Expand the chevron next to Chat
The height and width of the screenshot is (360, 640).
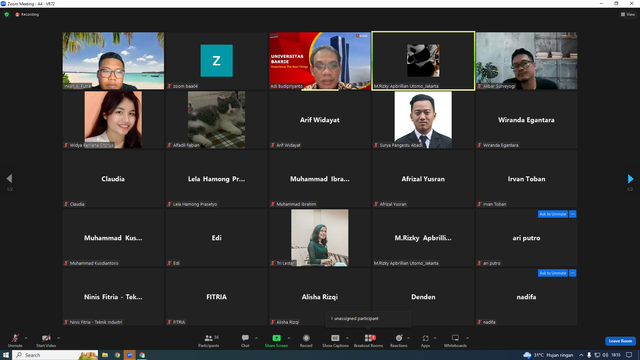(256, 338)
